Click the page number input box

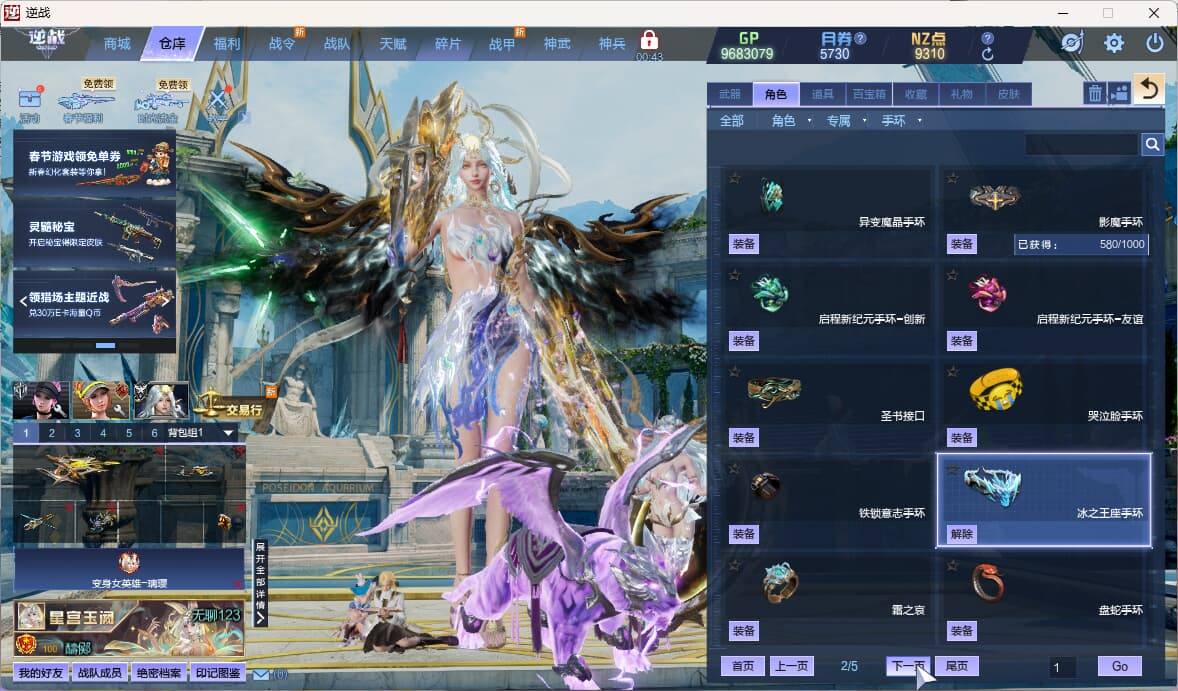pos(1062,667)
